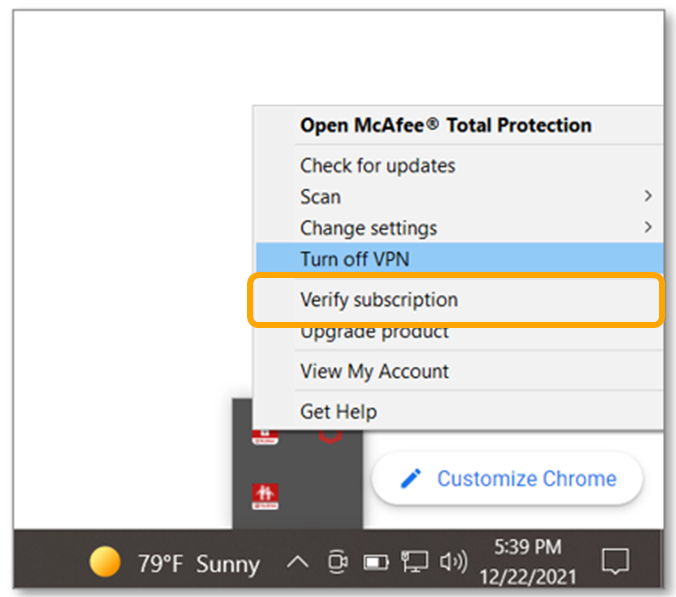Viewport: 676px width, 597px height.
Task: Open the sunny weather widget
Action: point(175,563)
